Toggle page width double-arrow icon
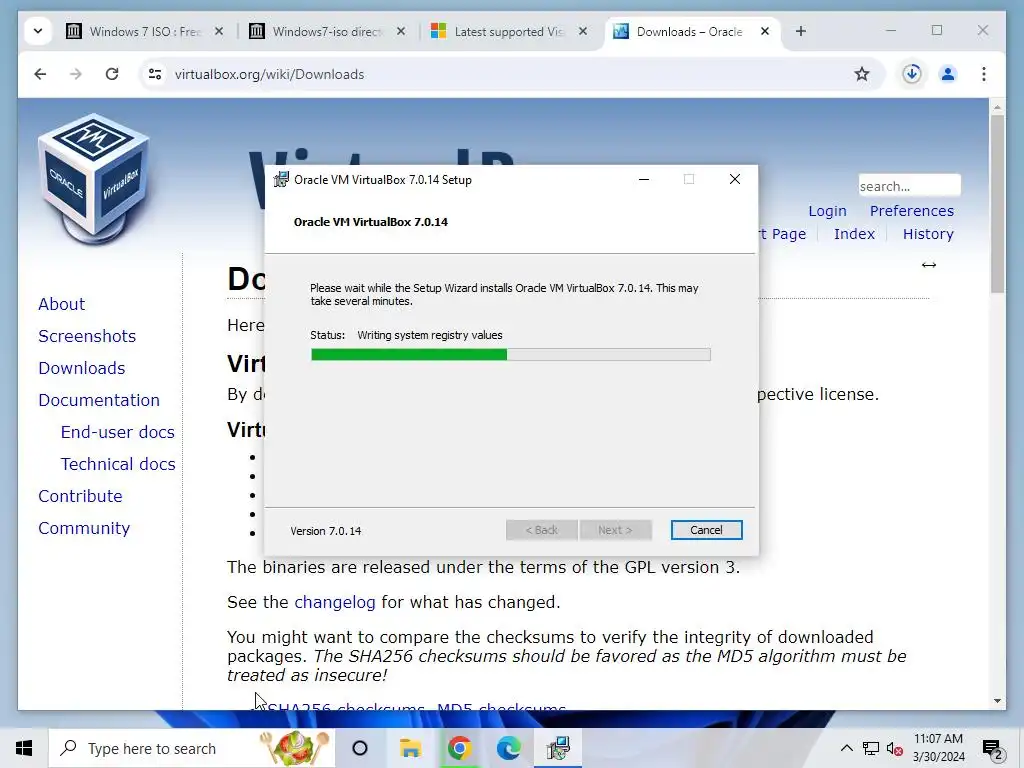The width and height of the screenshot is (1024, 768). coord(929,264)
